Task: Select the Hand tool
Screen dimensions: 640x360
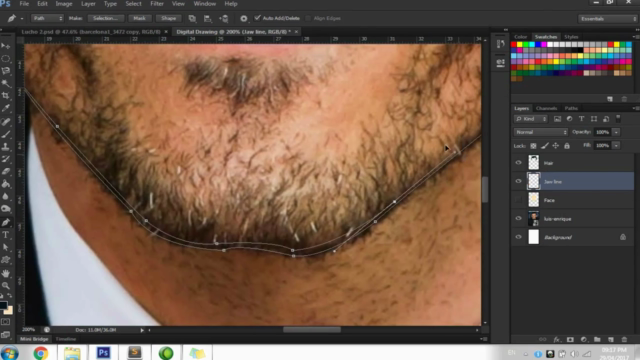Action: [x=6, y=273]
